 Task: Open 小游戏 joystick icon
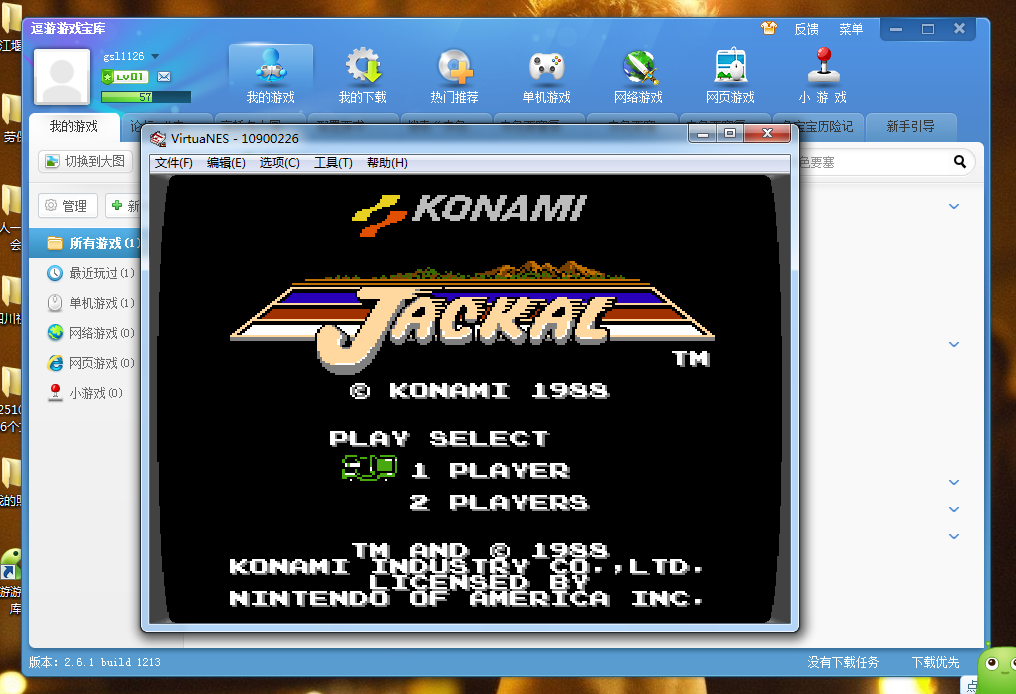[x=823, y=76]
